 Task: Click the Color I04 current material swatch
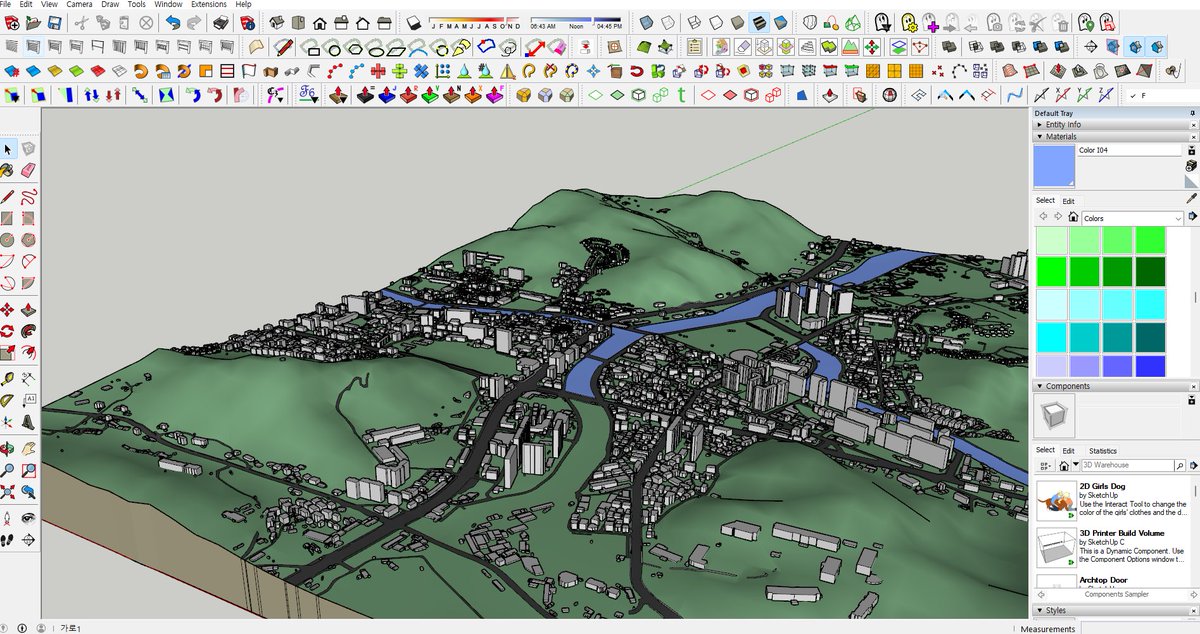coord(1054,166)
